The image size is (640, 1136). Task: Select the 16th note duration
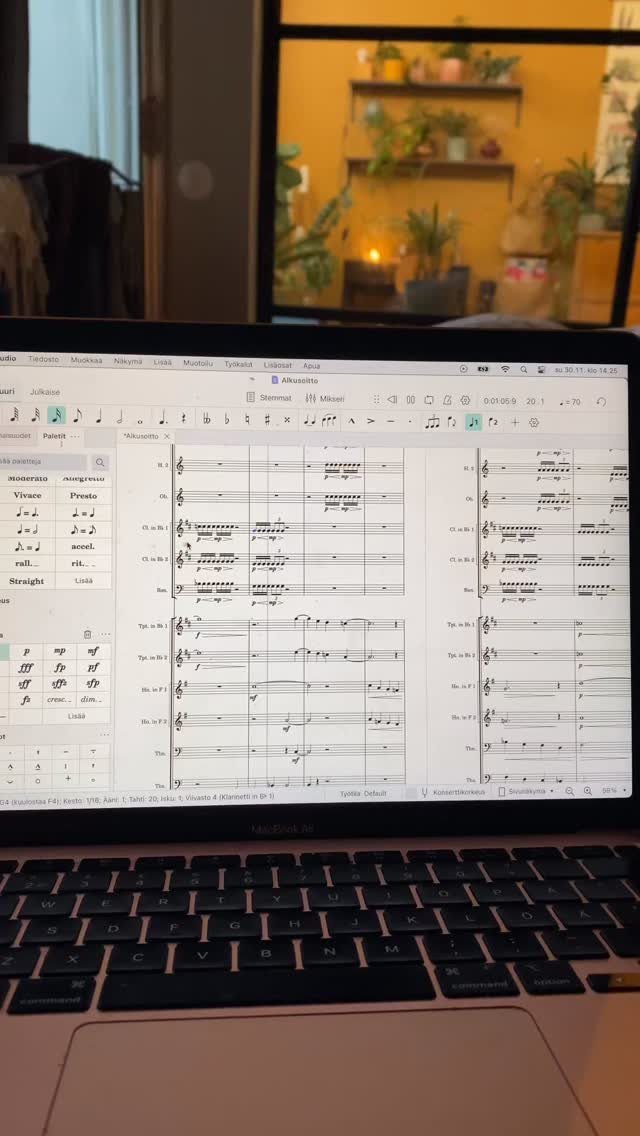point(56,417)
